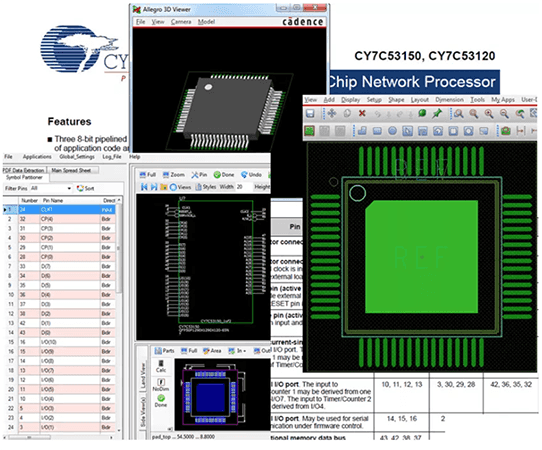Click the NoDim icon in footprint panel
Screen dimensions: 542x450
pos(161,385)
